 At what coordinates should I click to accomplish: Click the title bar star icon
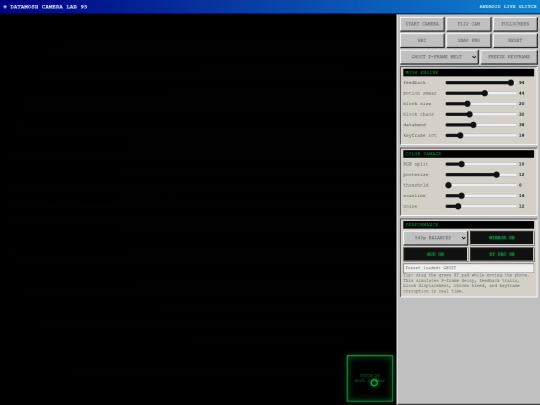tap(5, 7)
